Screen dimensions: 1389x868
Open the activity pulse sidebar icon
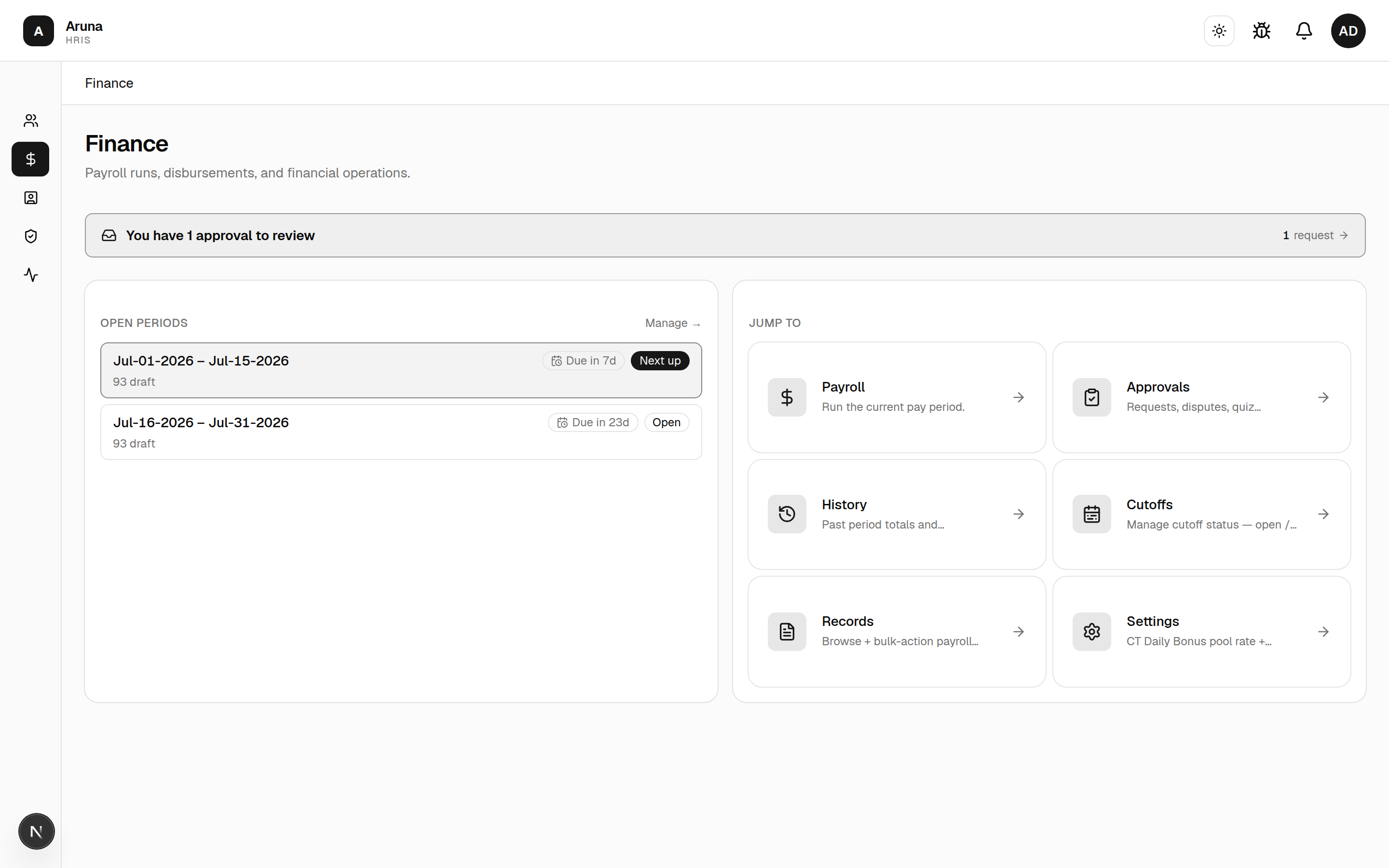coord(30,275)
